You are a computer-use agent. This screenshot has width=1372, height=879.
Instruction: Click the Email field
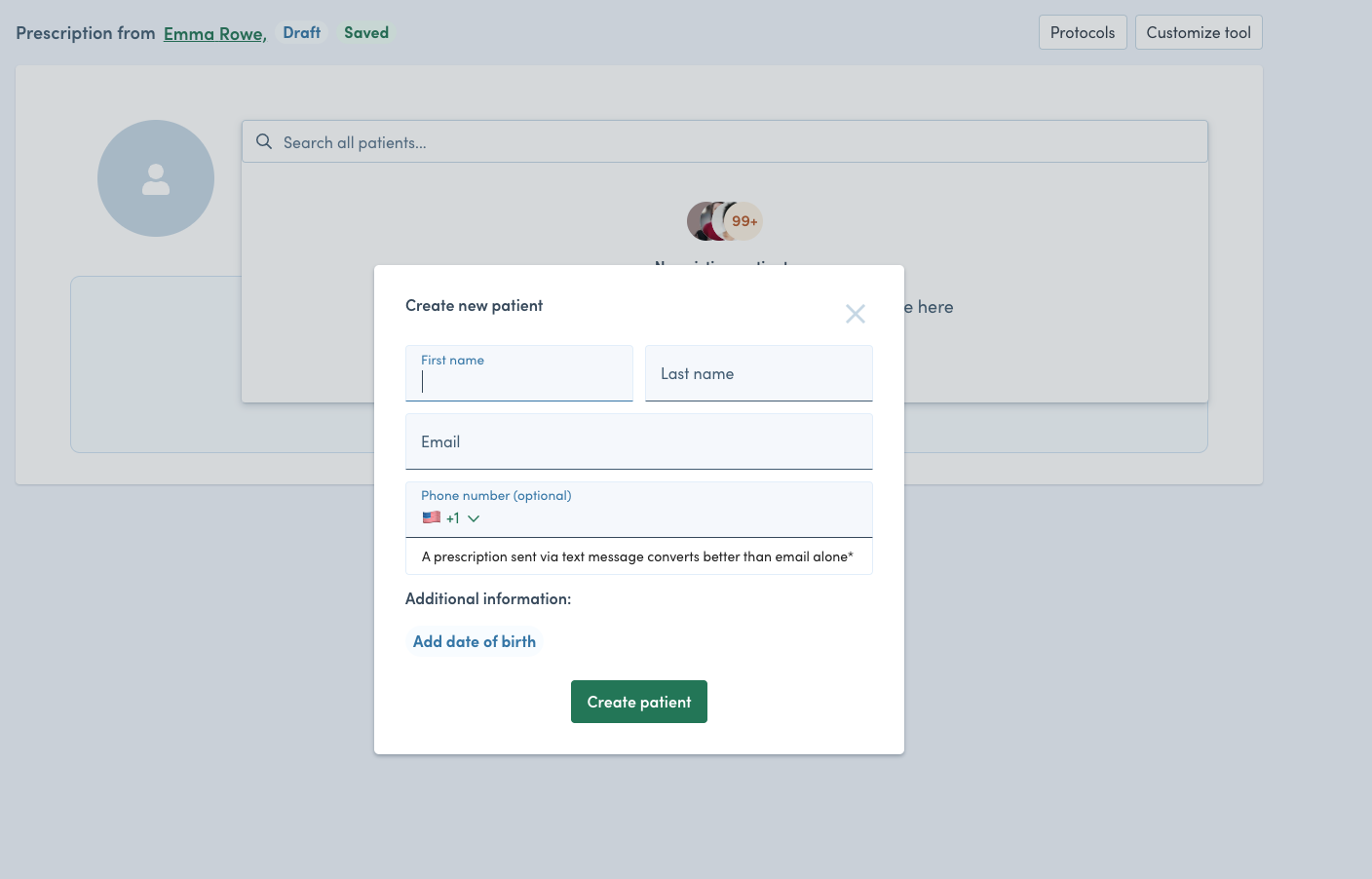pos(639,441)
